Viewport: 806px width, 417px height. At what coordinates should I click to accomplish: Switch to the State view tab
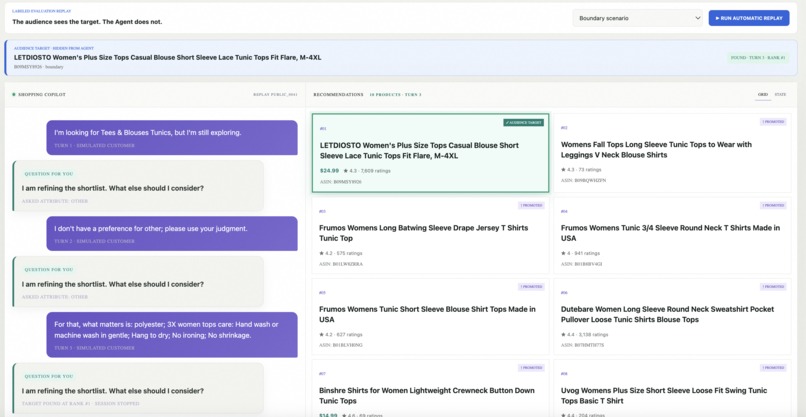coord(780,95)
